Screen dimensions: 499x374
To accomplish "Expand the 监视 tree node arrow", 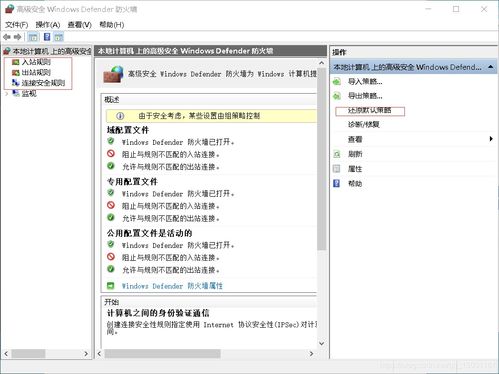I will (x=6, y=94).
